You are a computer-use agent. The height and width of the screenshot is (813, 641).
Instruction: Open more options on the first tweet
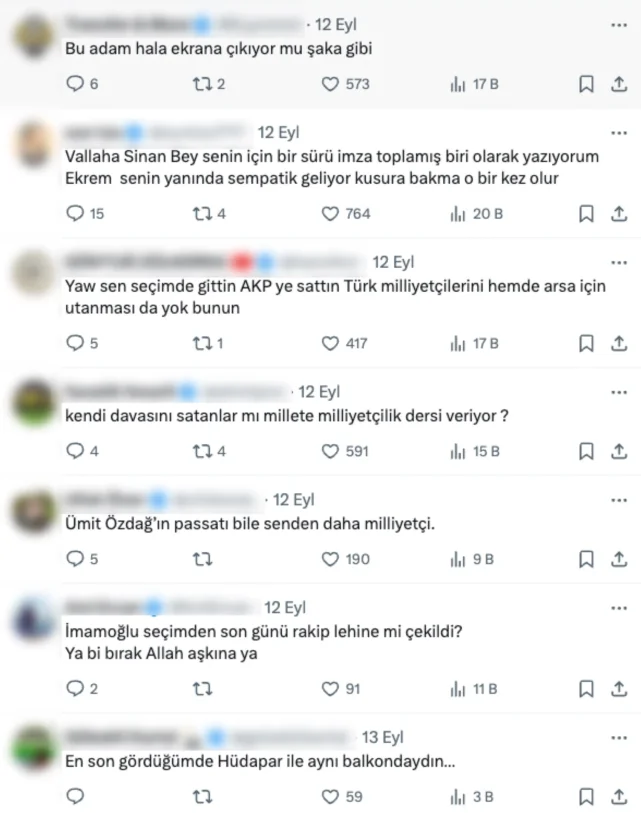619,25
